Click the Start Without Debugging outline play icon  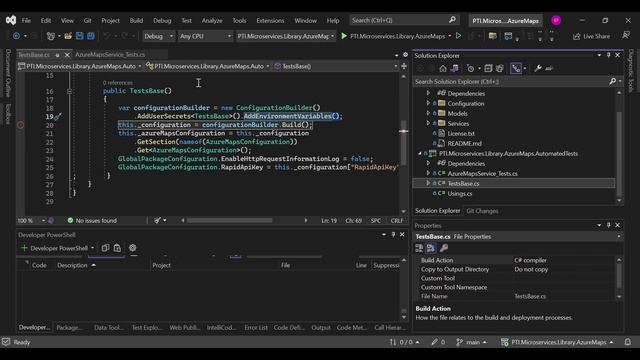(x=458, y=36)
